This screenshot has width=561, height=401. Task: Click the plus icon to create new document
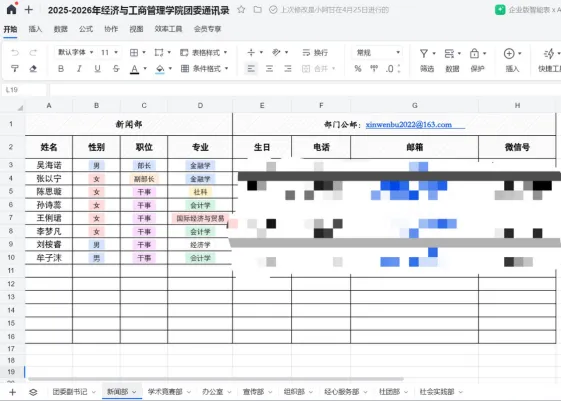[29, 10]
